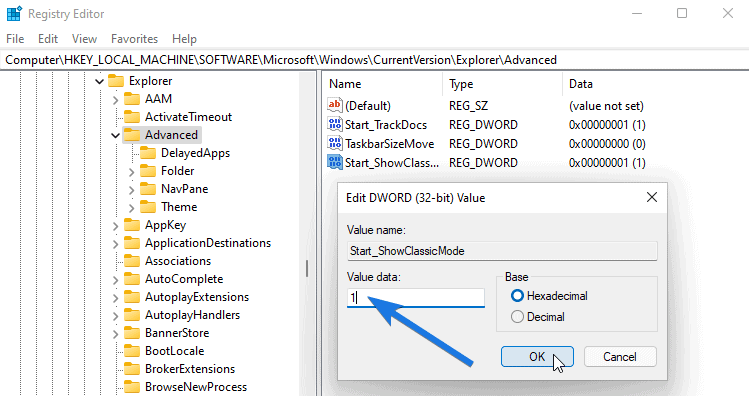Click the Explorer folder icon in tree
Viewport: 749px width, 396px height.
pos(116,81)
